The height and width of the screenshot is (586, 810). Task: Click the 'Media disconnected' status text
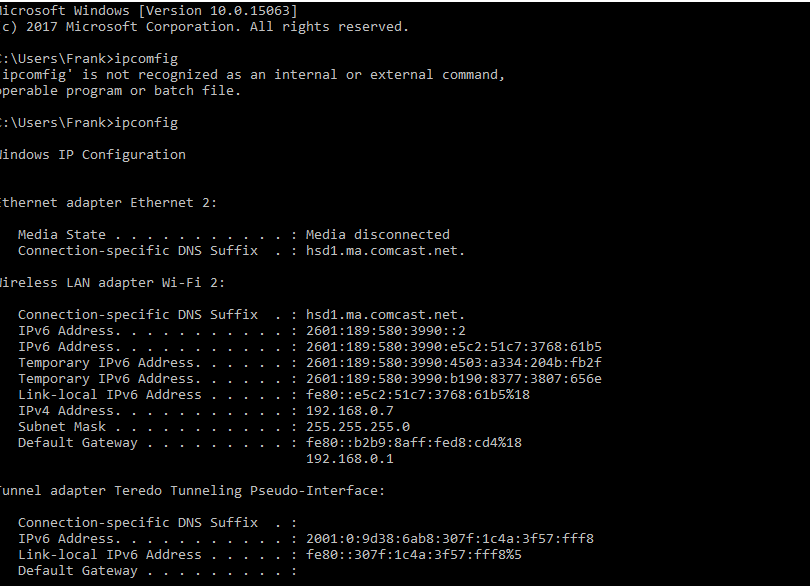(377, 235)
